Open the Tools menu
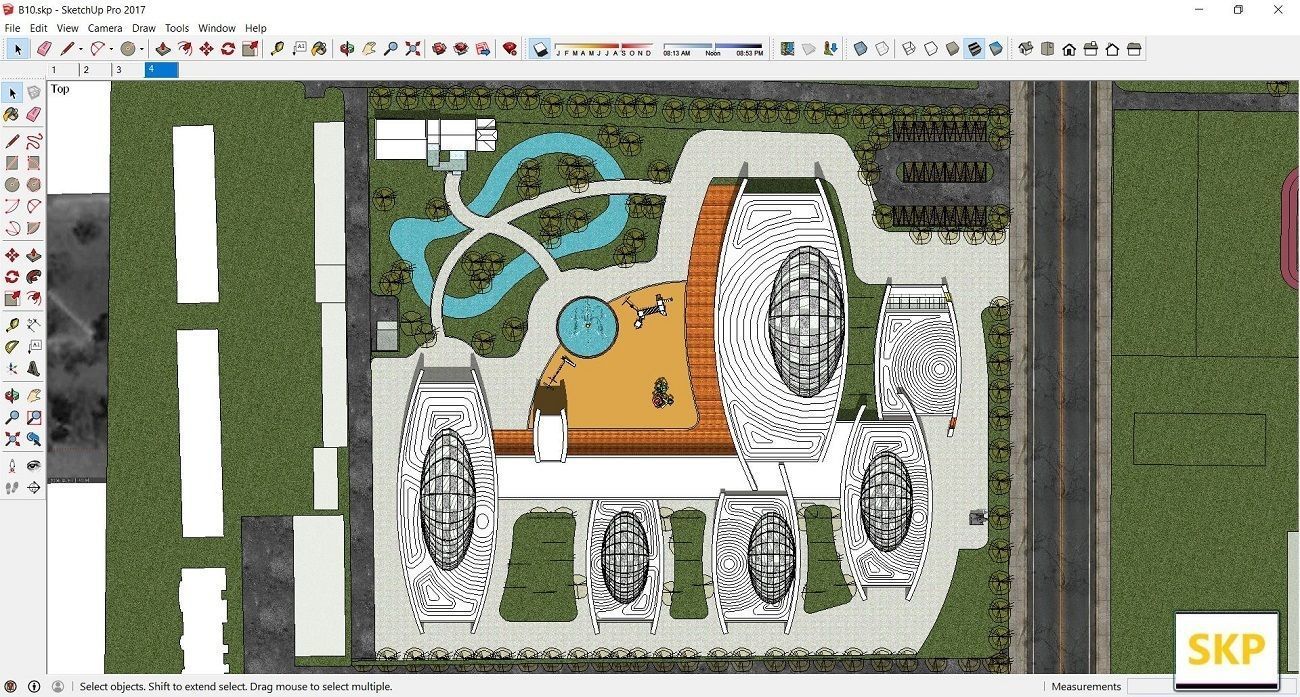The width and height of the screenshot is (1300, 697). [x=177, y=28]
